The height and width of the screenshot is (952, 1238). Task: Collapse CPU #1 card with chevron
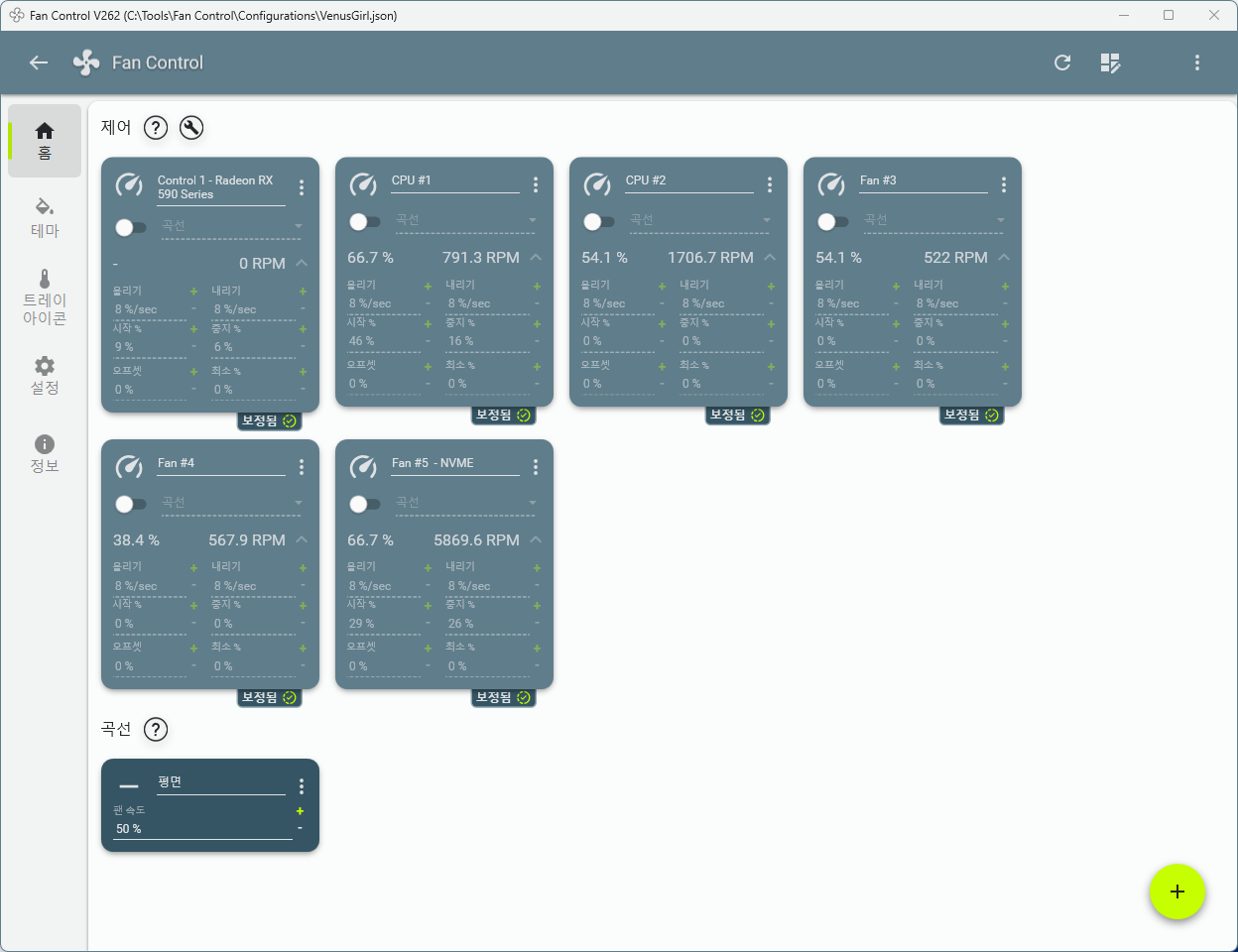click(536, 258)
